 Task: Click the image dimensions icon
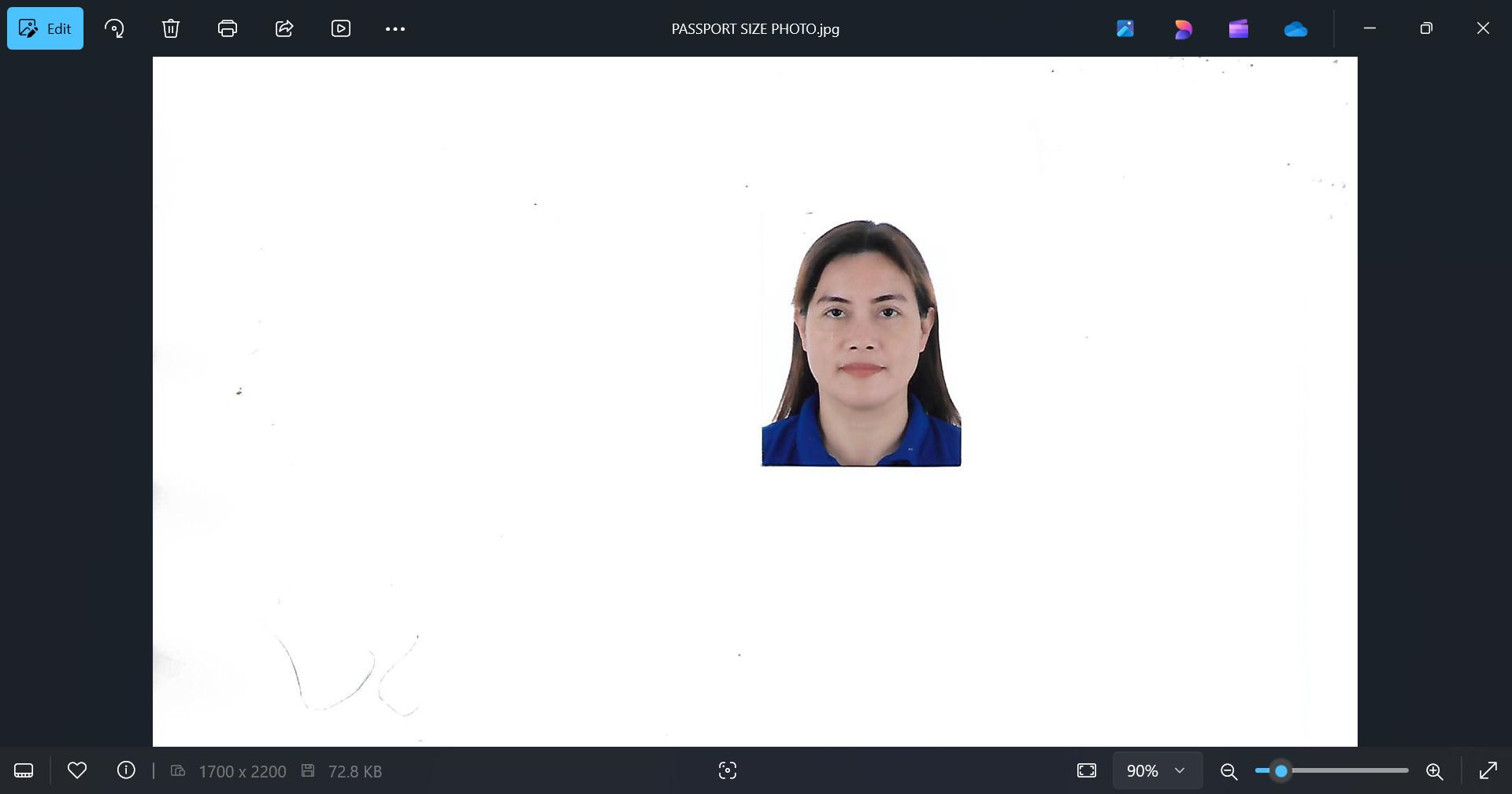(x=178, y=770)
